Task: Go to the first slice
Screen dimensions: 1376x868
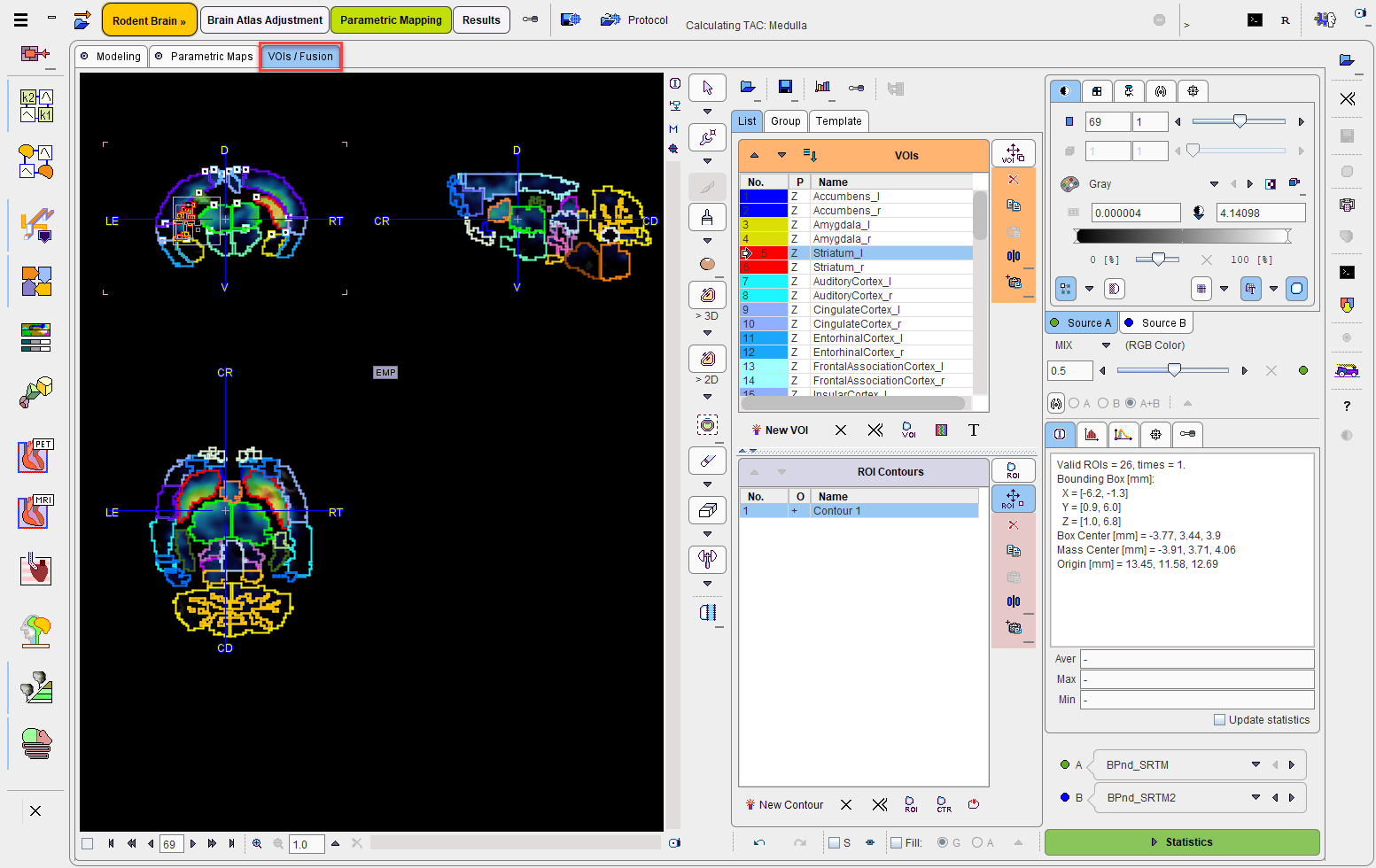Action: pos(112,843)
